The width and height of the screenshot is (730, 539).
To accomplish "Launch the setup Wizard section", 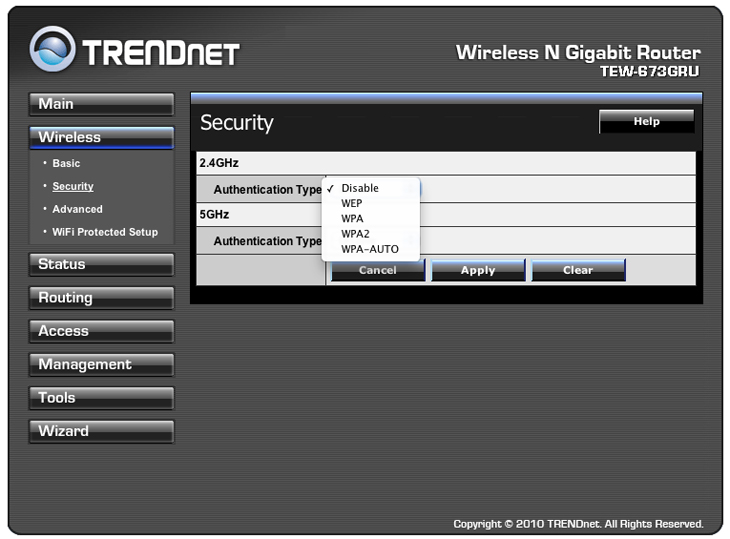I will click(101, 431).
